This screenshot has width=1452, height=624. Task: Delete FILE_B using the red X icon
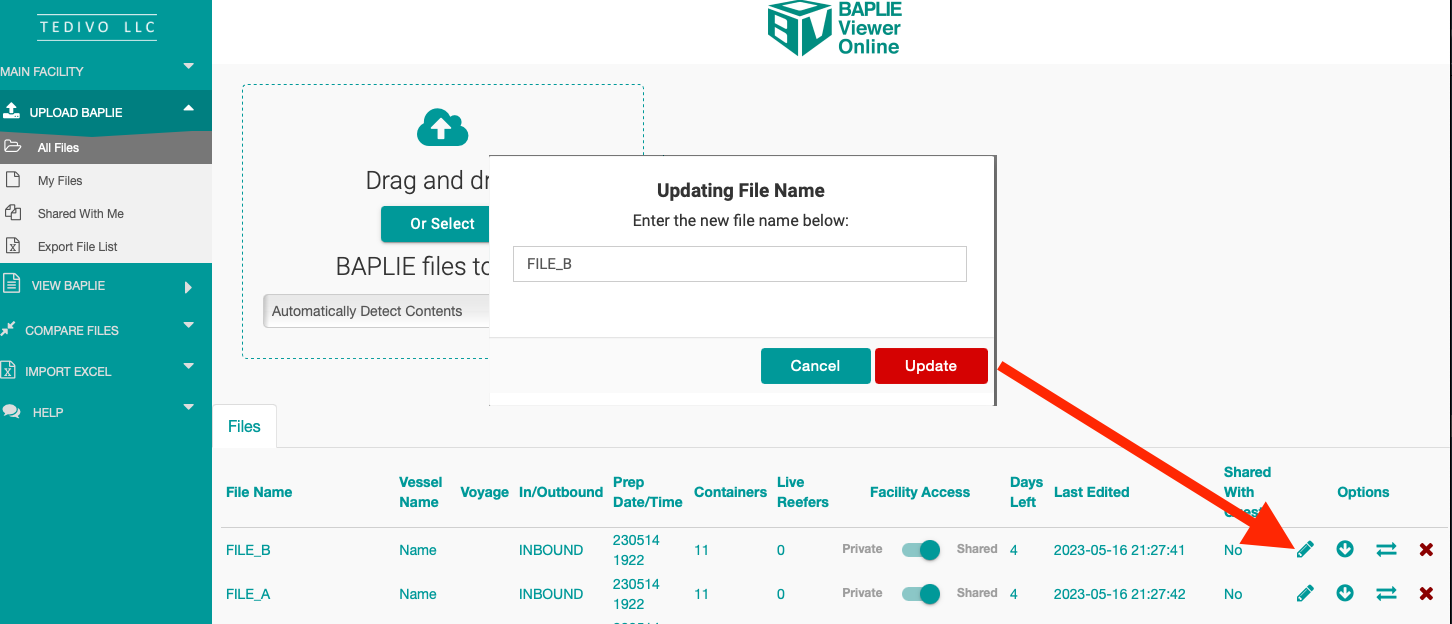1426,549
